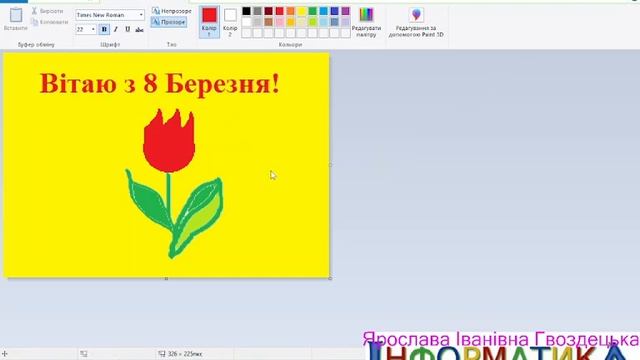
Task: Pick the indigo palette swatch
Action: 335,11
